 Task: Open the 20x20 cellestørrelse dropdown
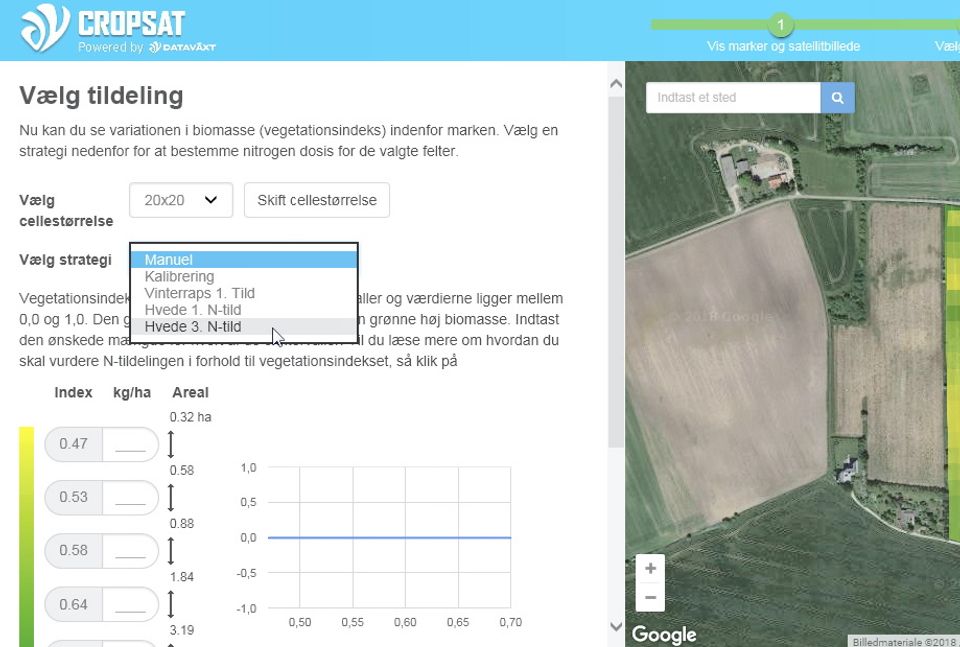tap(180, 200)
